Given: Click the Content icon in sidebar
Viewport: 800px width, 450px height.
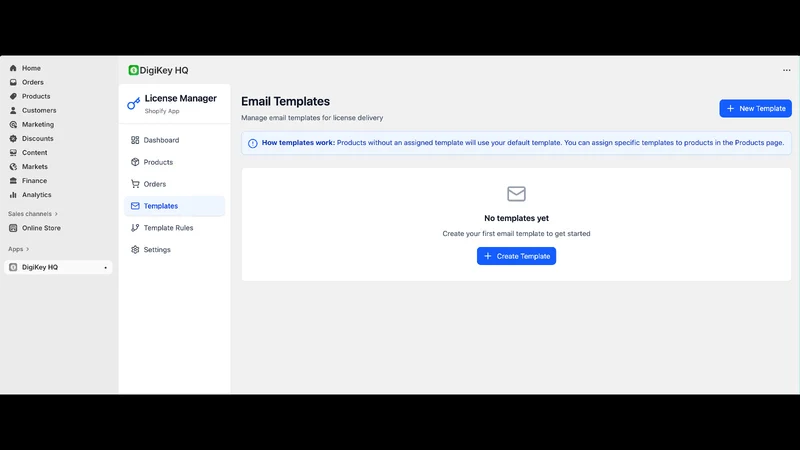Looking at the screenshot, I should 13,153.
